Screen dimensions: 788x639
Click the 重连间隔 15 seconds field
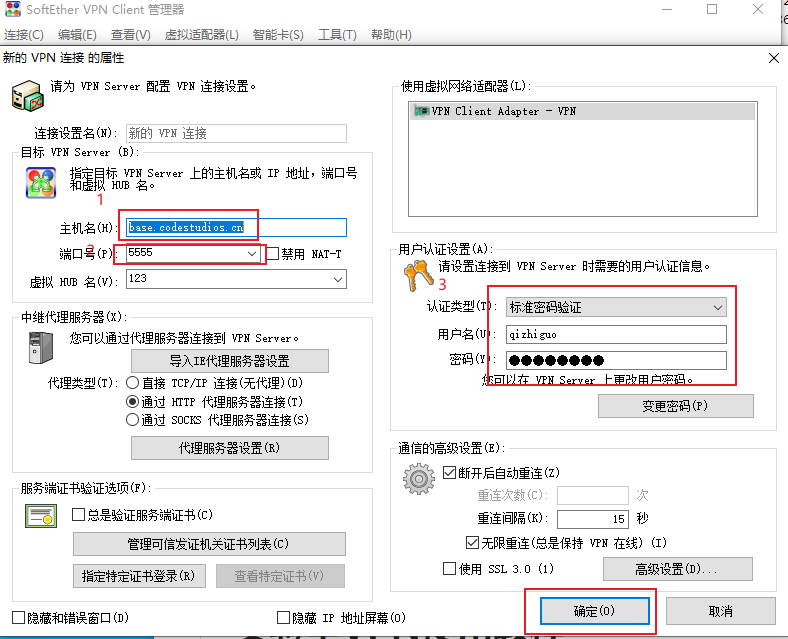[x=593, y=518]
